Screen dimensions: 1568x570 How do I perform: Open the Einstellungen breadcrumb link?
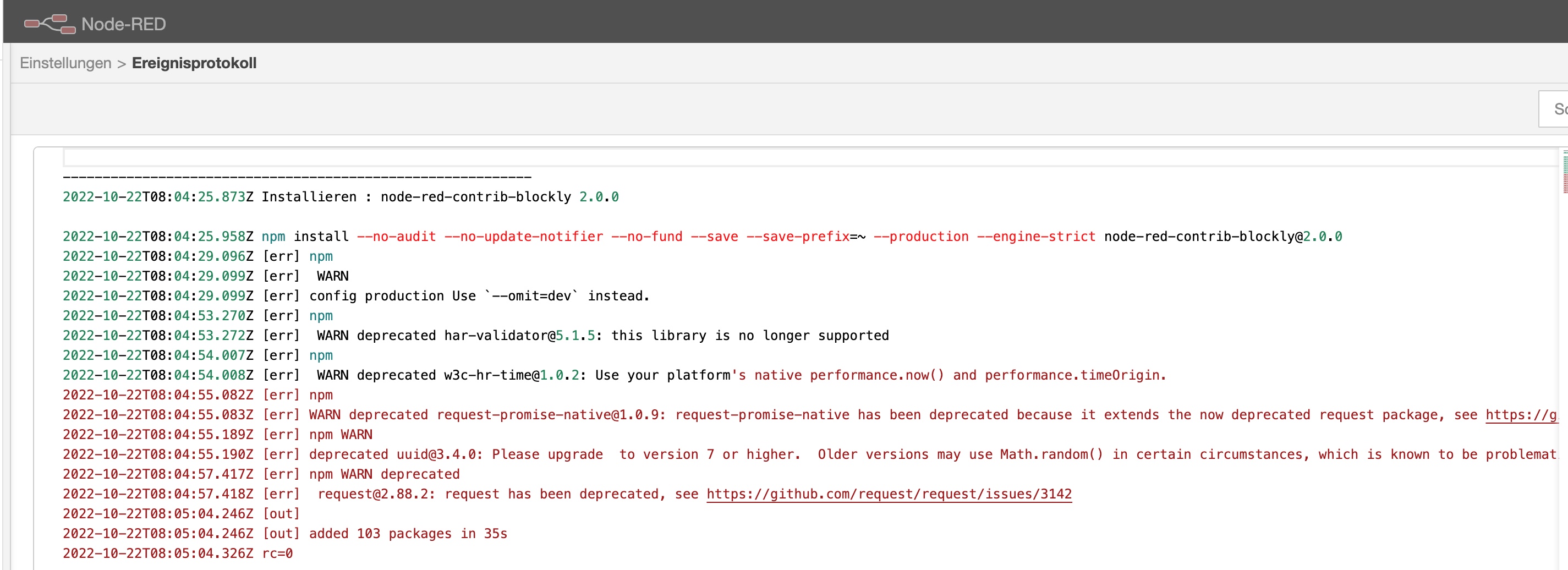pos(65,63)
